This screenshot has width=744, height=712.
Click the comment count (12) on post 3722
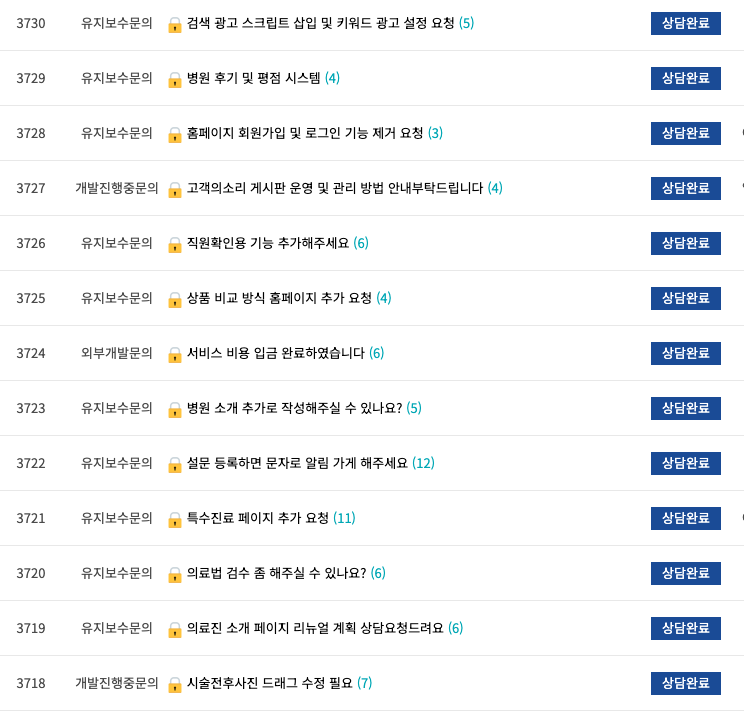point(423,463)
